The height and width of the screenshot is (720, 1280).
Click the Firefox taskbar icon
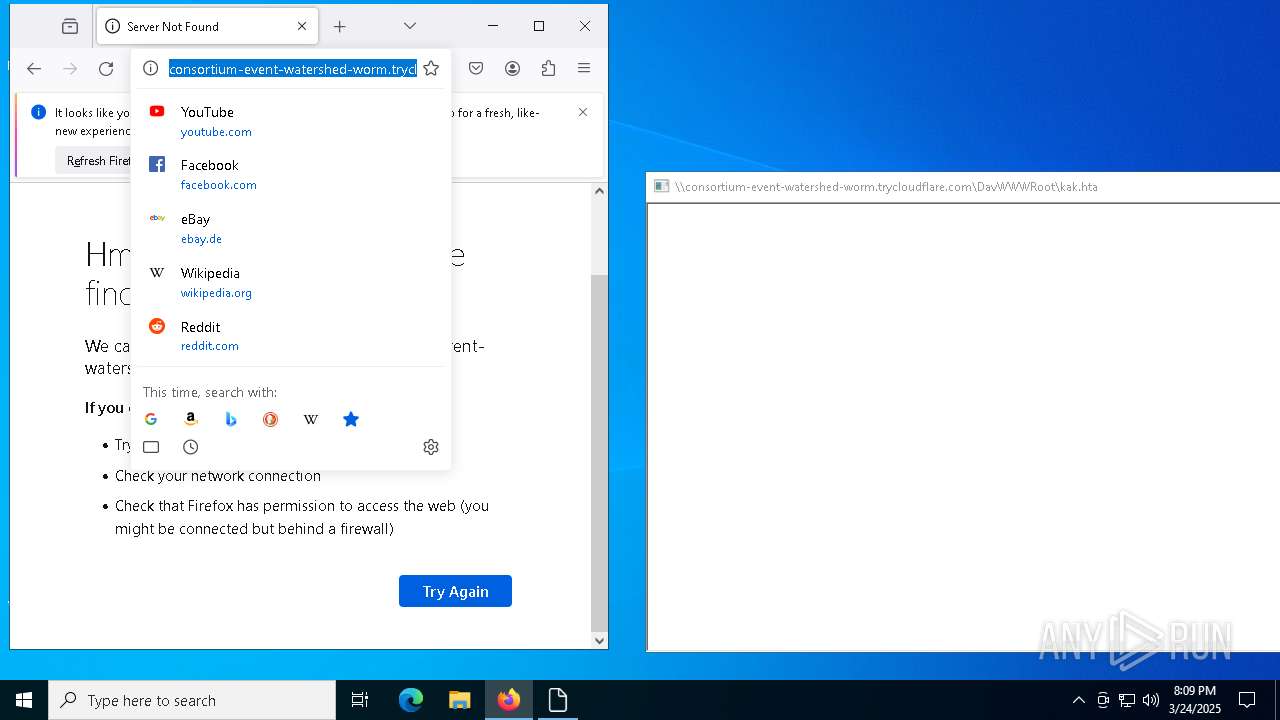(509, 700)
